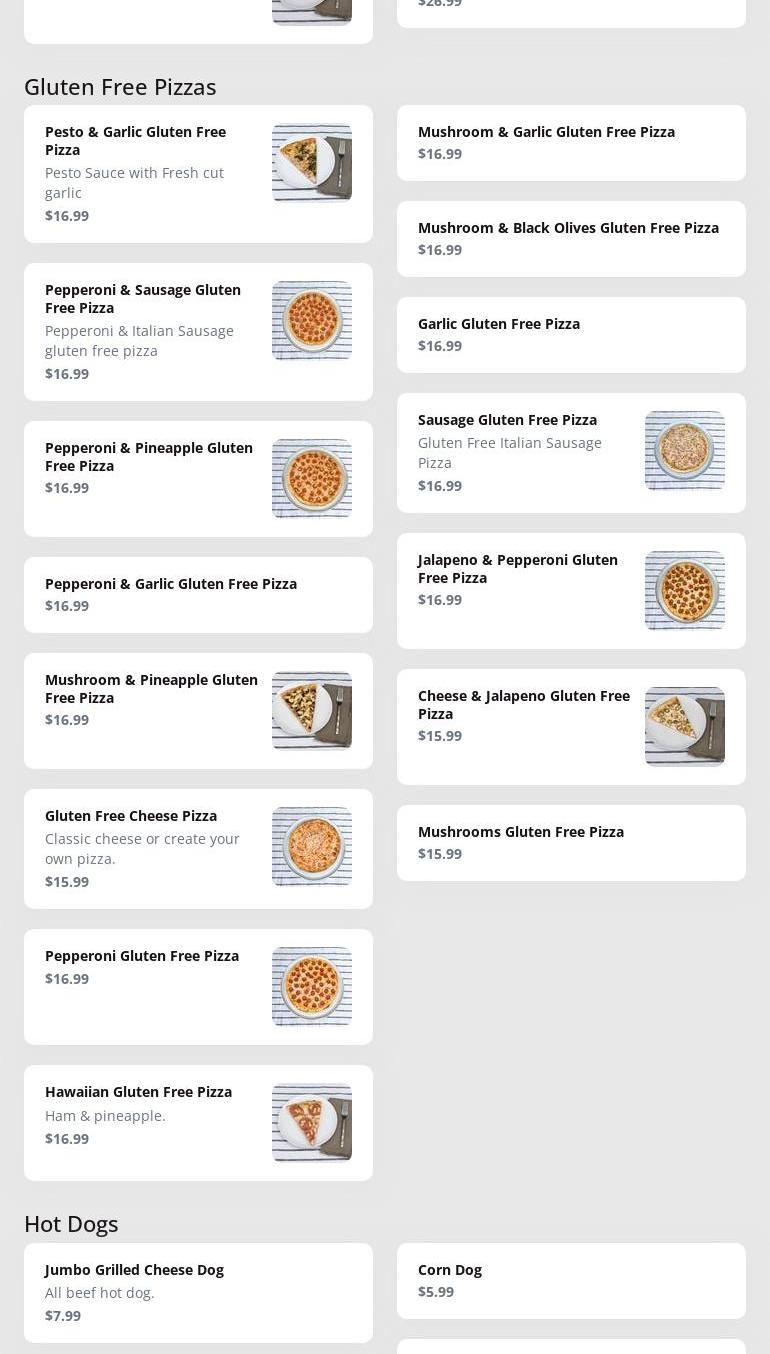Click the Gluten Free Pizzas section heading
Viewport: 770px width, 1354px height.
pos(120,87)
